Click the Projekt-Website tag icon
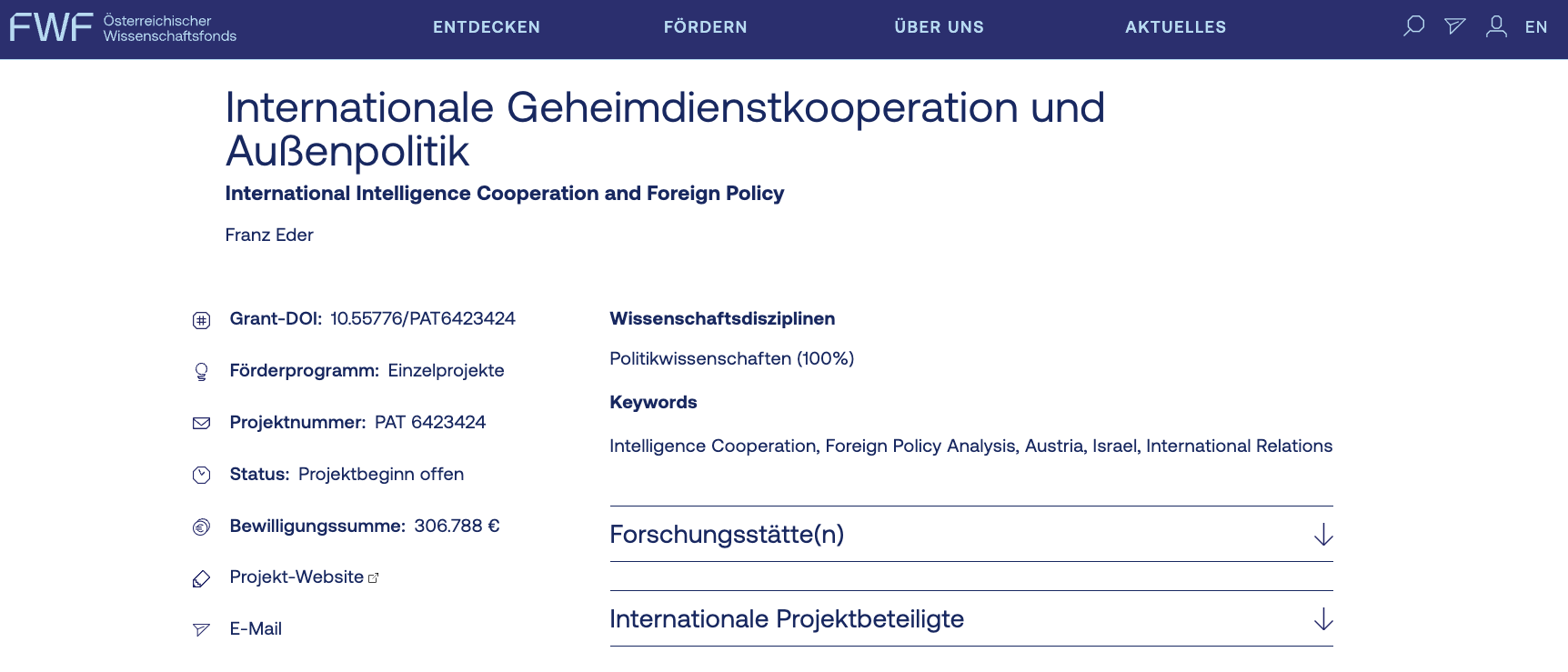The width and height of the screenshot is (1568, 672). (x=202, y=578)
